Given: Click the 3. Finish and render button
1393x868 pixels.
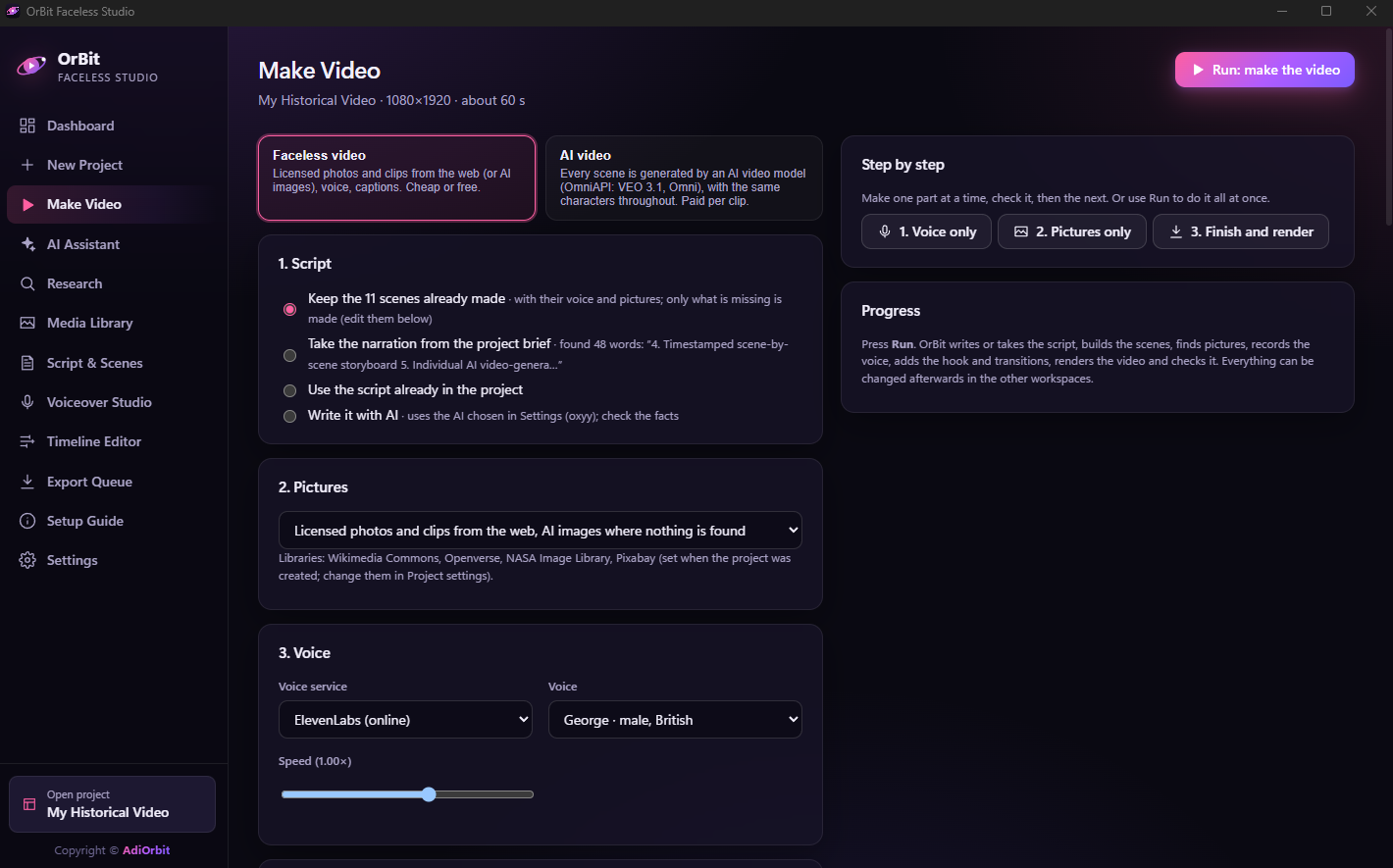Looking at the screenshot, I should coord(1241,231).
